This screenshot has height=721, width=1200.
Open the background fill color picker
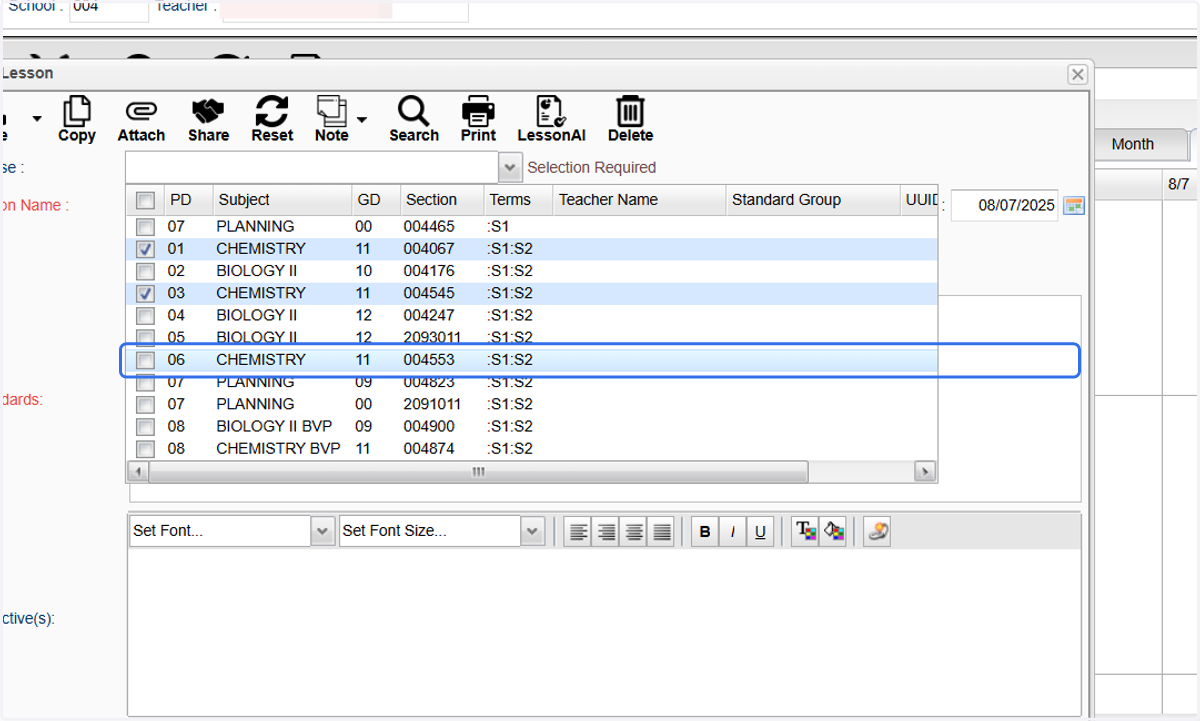click(833, 532)
